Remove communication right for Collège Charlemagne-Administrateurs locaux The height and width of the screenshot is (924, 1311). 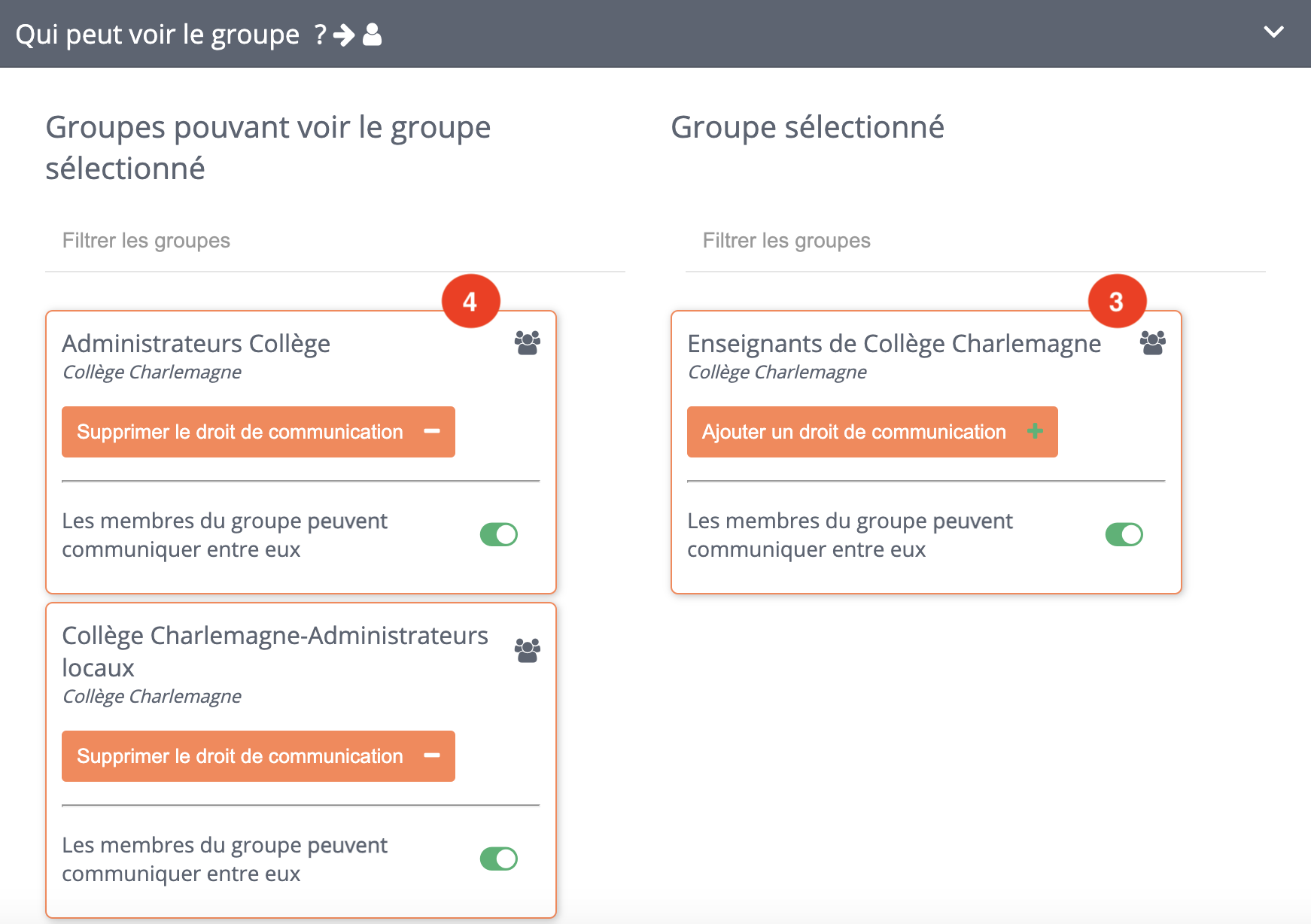258,756
